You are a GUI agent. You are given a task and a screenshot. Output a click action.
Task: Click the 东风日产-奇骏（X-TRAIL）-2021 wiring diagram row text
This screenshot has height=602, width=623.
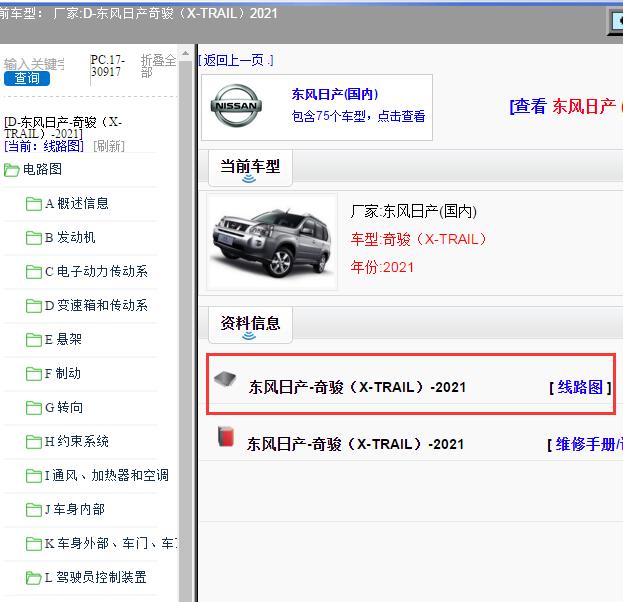coord(357,387)
